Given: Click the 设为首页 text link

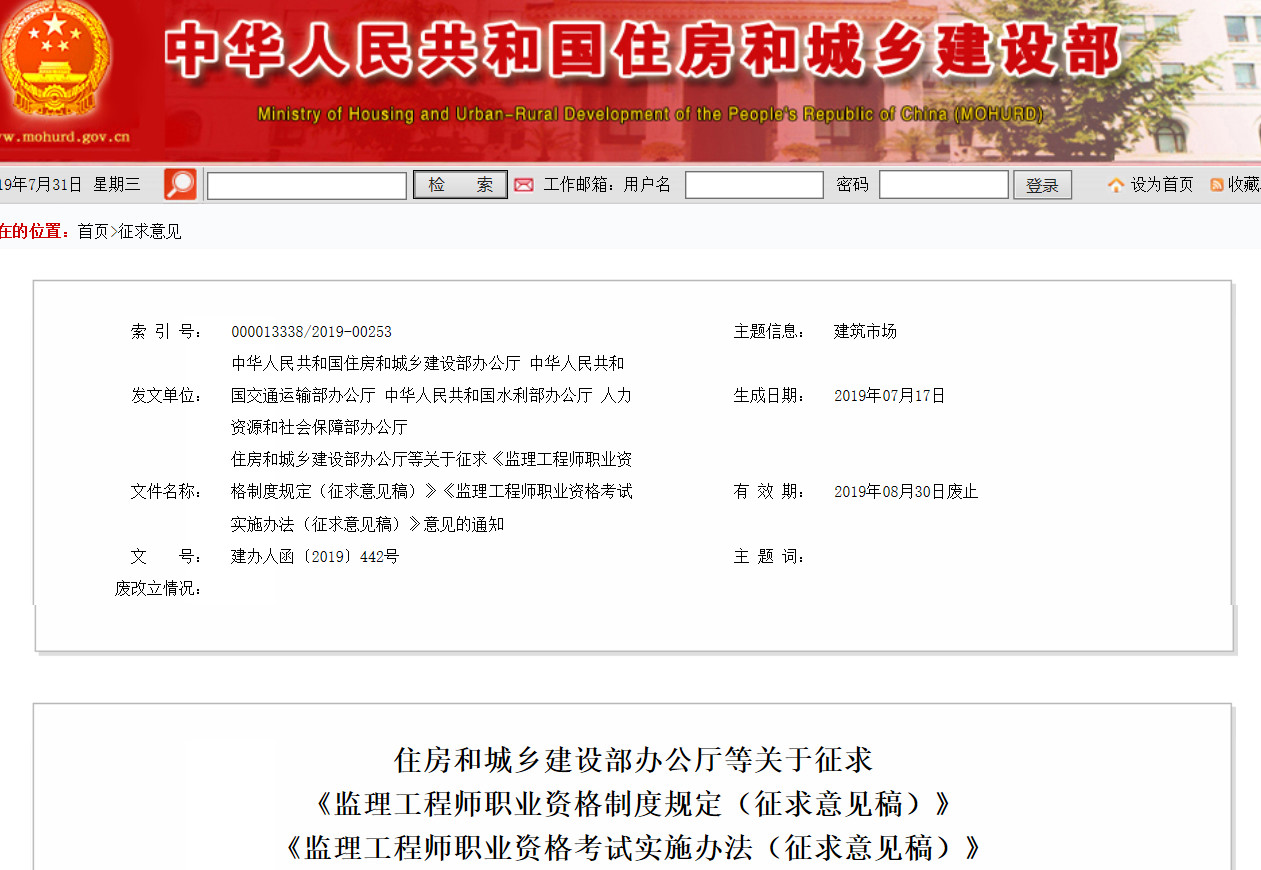Looking at the screenshot, I should [x=1162, y=185].
